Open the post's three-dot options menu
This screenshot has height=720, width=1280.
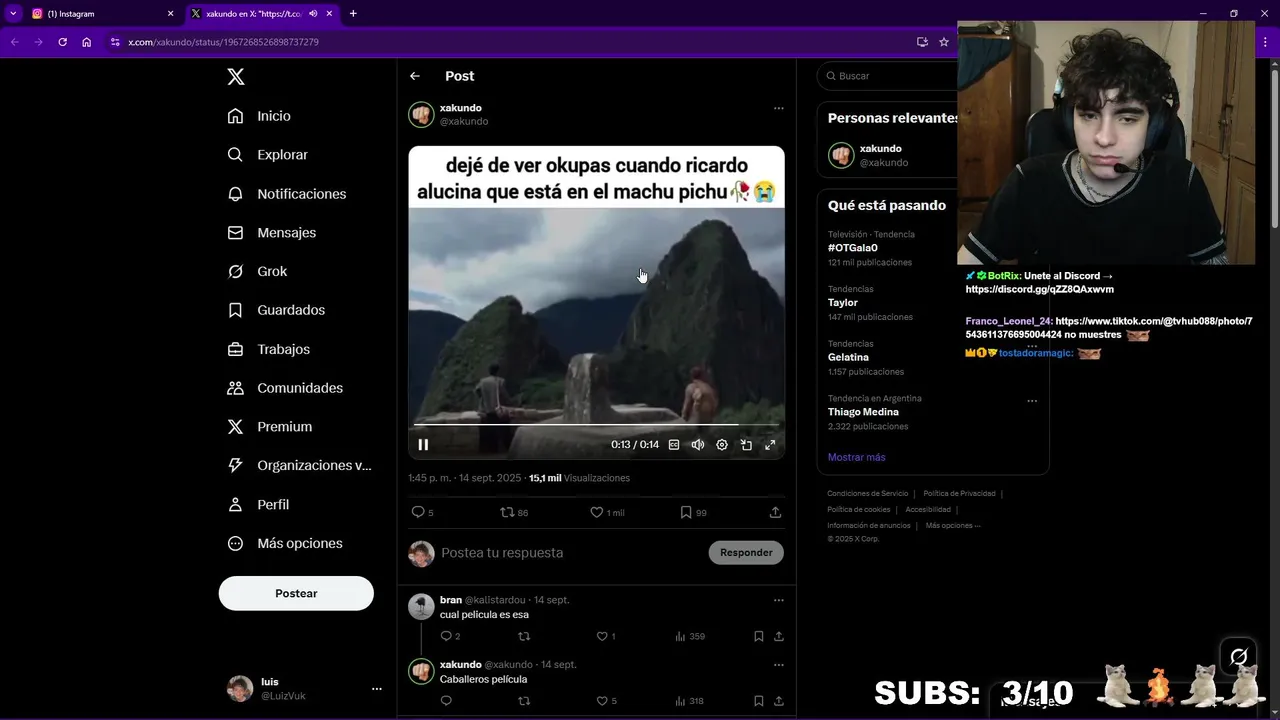pos(778,108)
